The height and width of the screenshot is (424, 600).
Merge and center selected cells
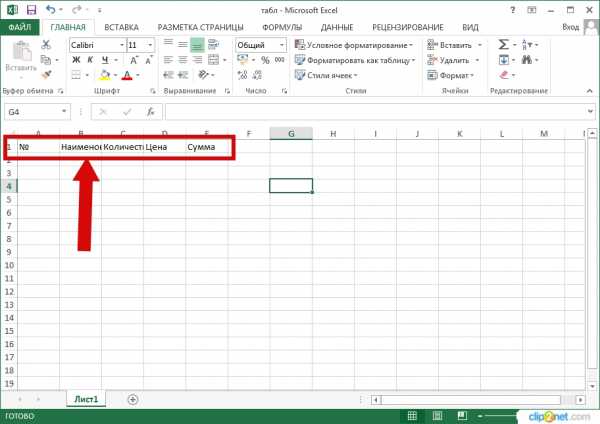(214, 60)
